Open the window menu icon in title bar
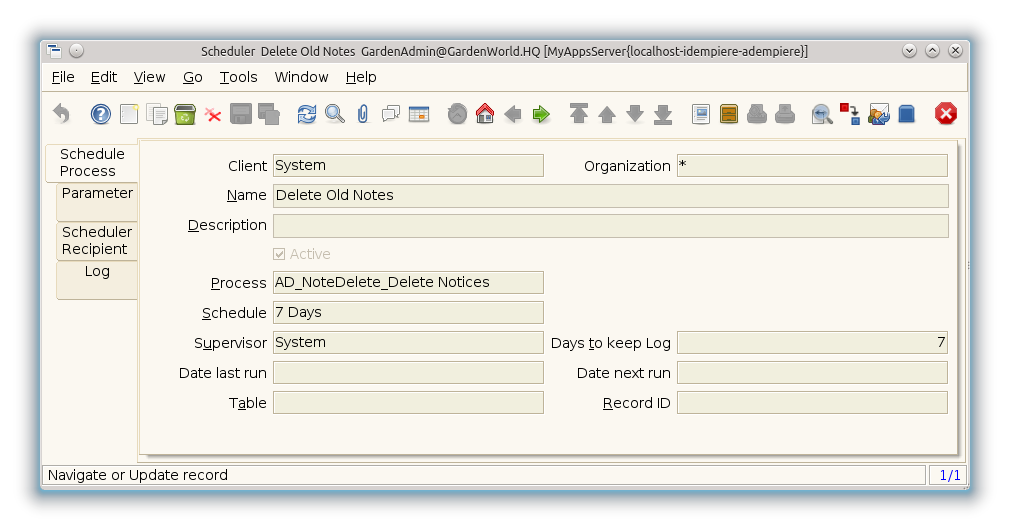The width and height of the screenshot is (1010, 530). pos(54,51)
